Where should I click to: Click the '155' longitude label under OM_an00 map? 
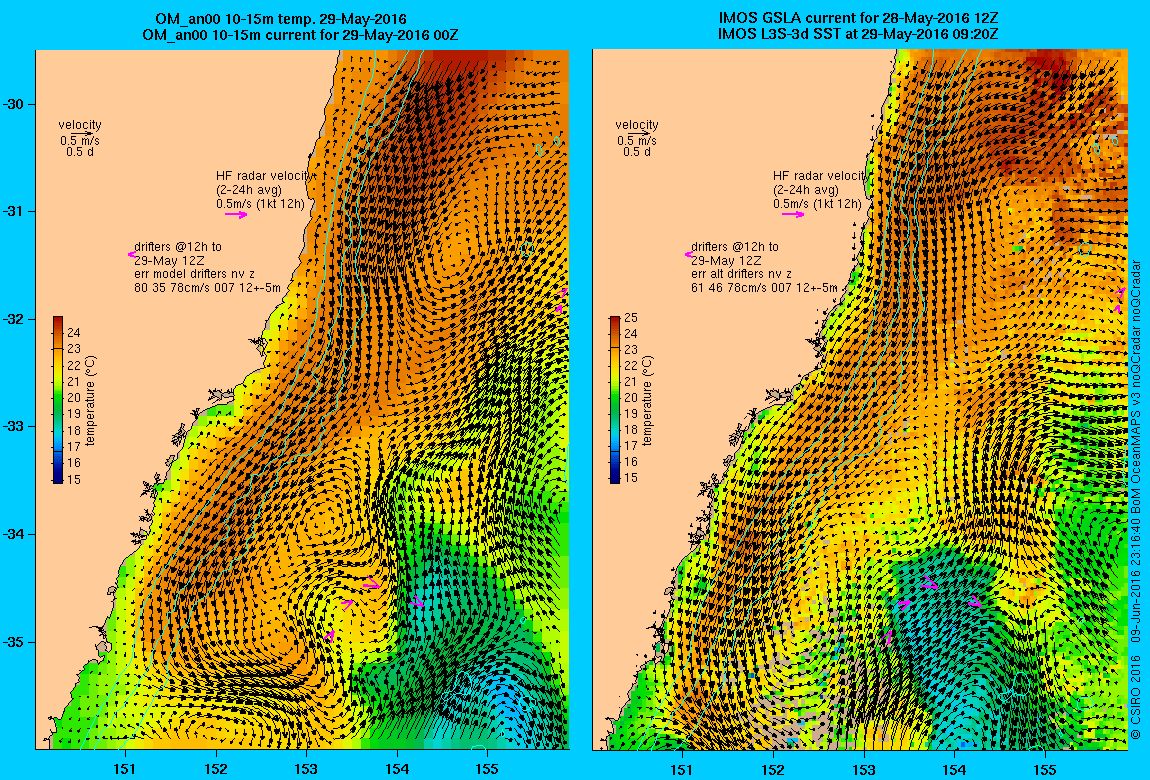tap(487, 769)
